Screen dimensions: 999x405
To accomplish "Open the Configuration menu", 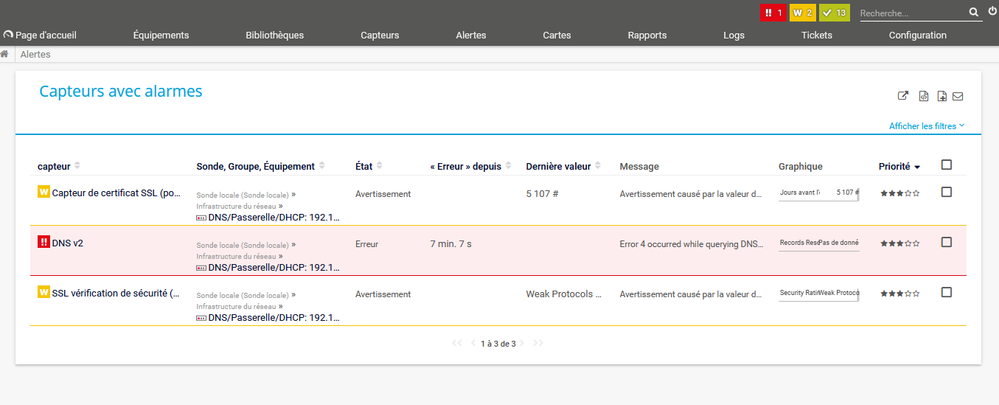I will (917, 35).
